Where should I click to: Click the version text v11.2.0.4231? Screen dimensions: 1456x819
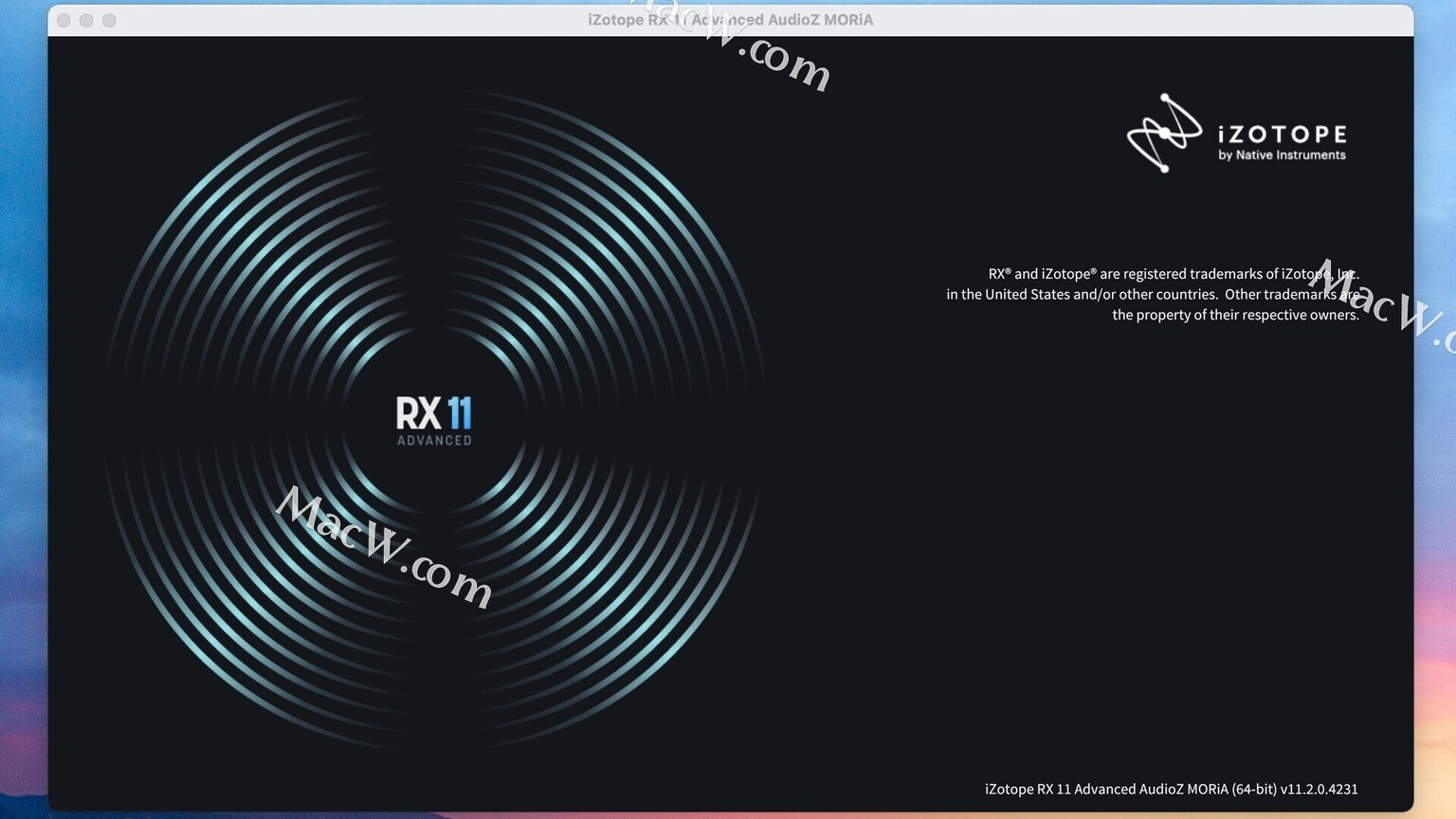click(1319, 789)
